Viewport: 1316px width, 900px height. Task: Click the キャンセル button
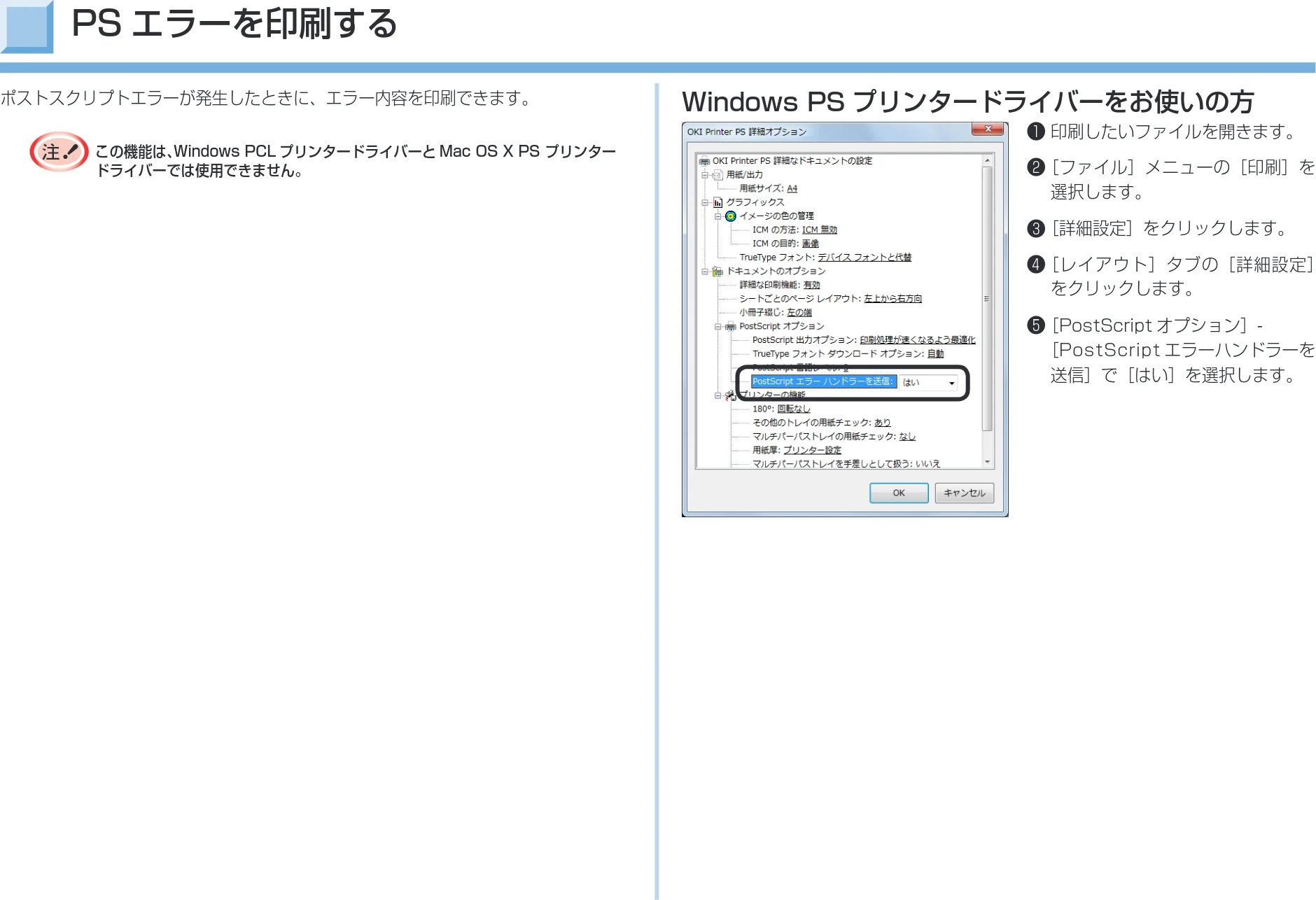[x=965, y=493]
